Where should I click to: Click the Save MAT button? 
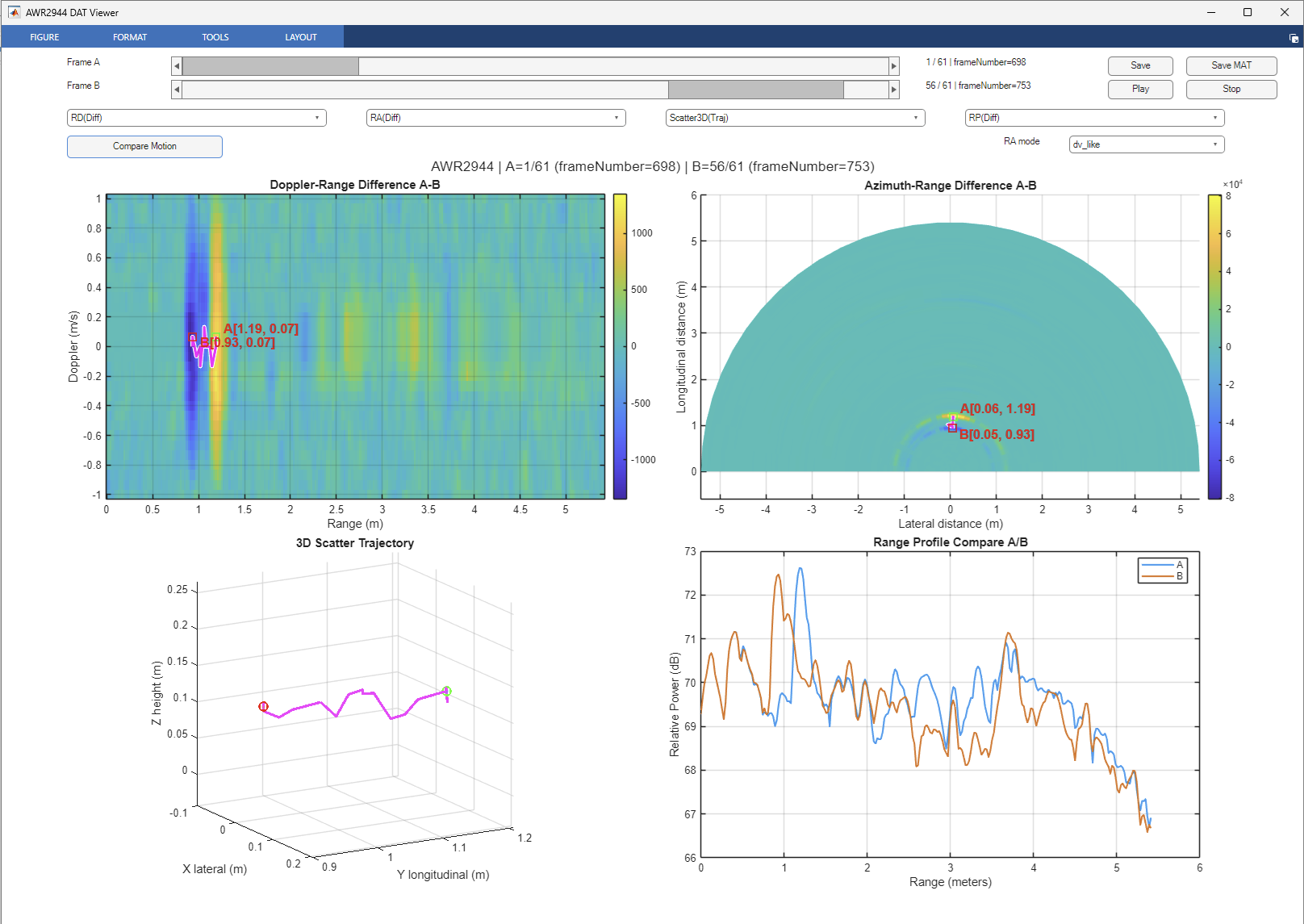click(x=1231, y=65)
